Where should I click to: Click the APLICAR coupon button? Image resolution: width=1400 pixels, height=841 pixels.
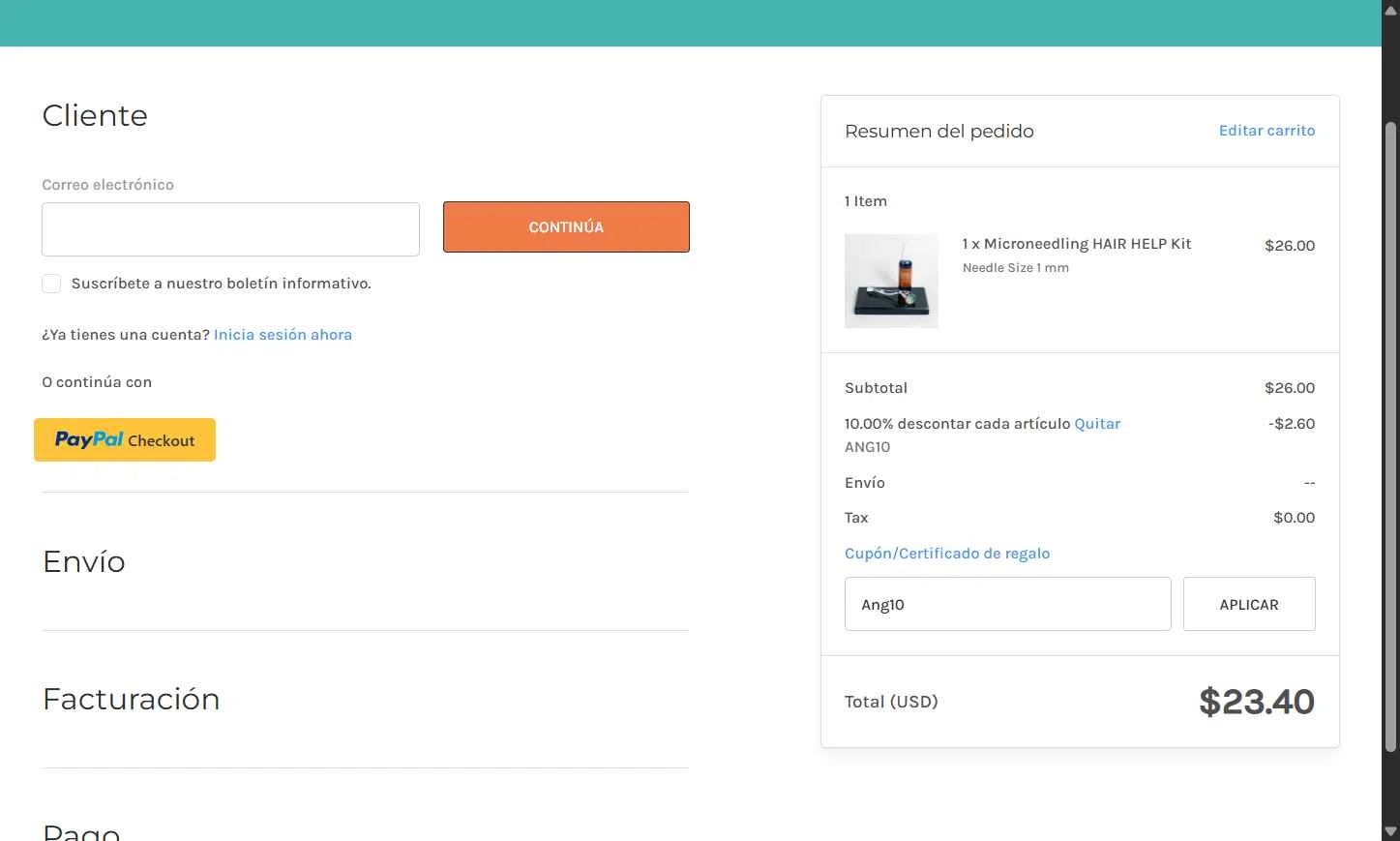1249,604
